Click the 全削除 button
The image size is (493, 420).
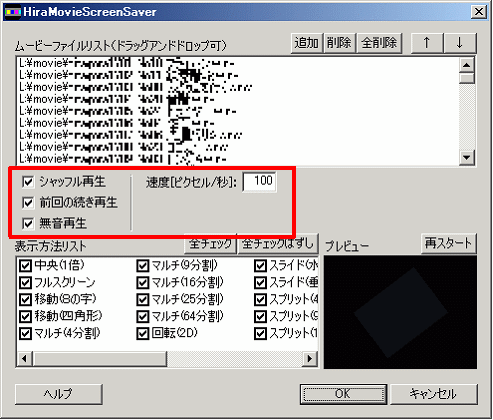tap(379, 43)
